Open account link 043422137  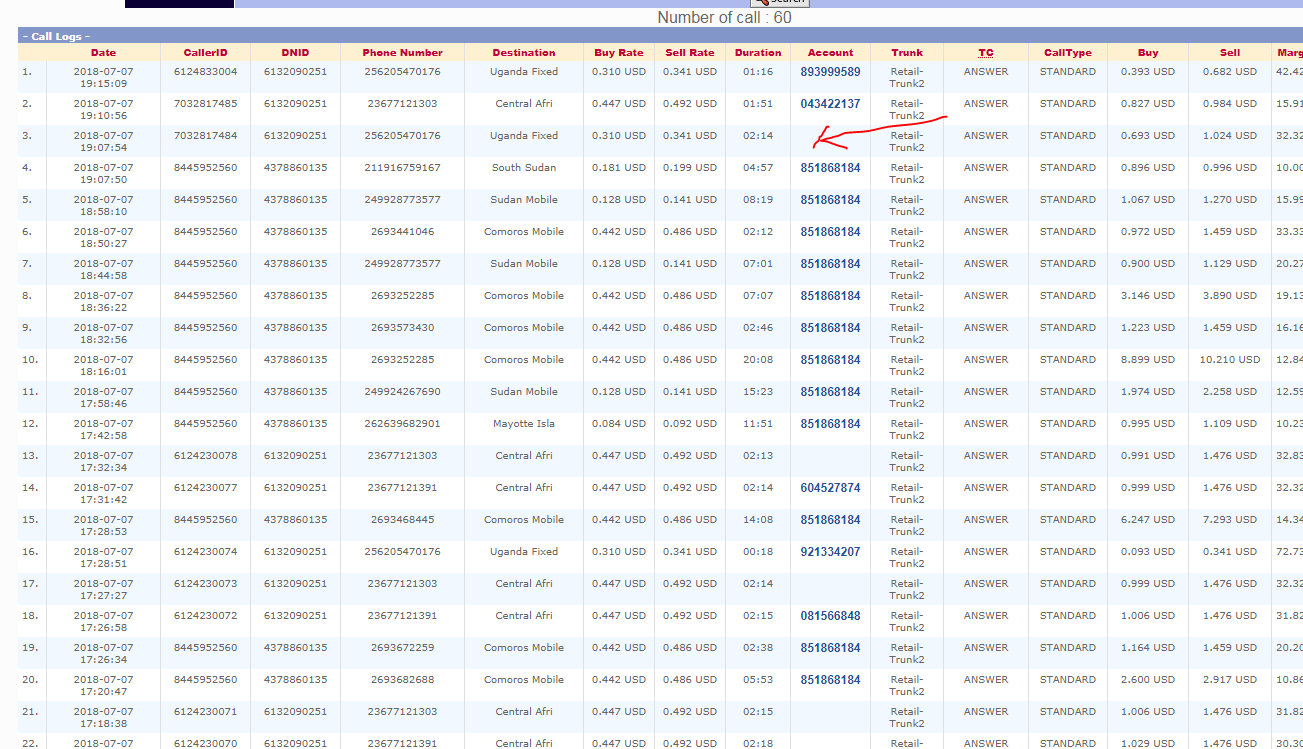[830, 104]
